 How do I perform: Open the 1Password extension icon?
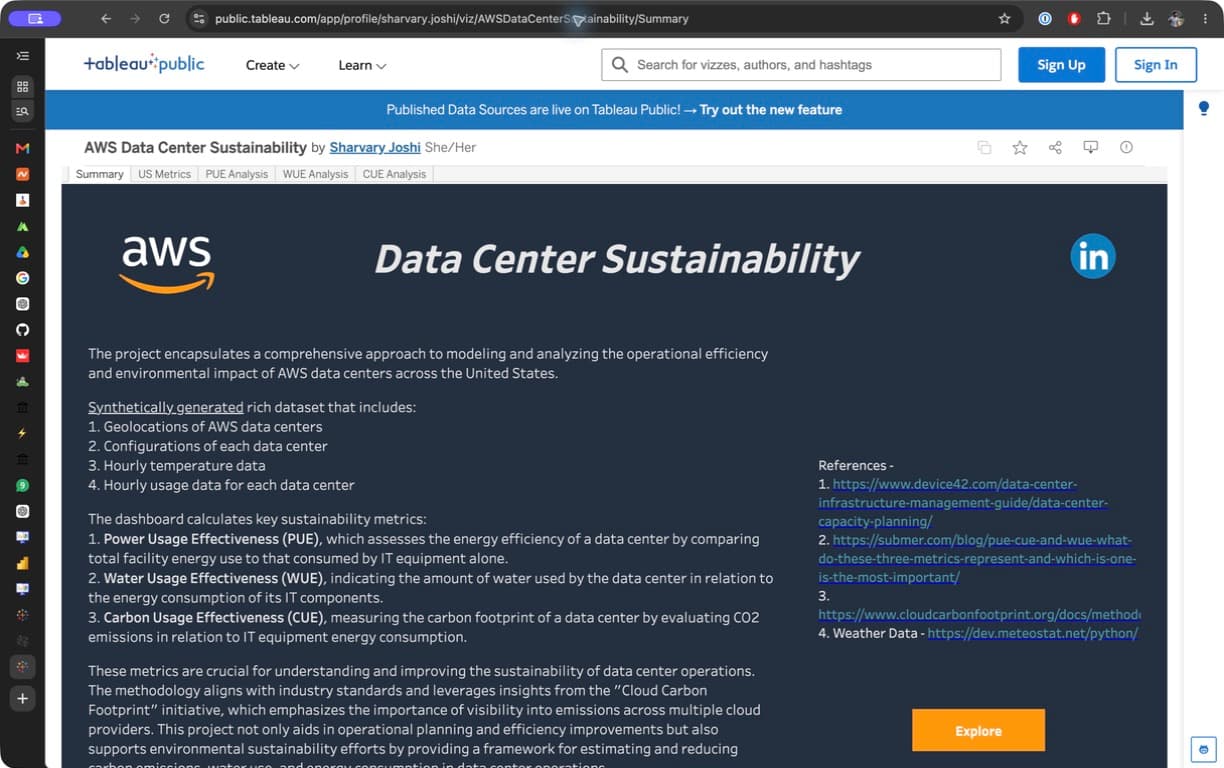(x=1045, y=19)
